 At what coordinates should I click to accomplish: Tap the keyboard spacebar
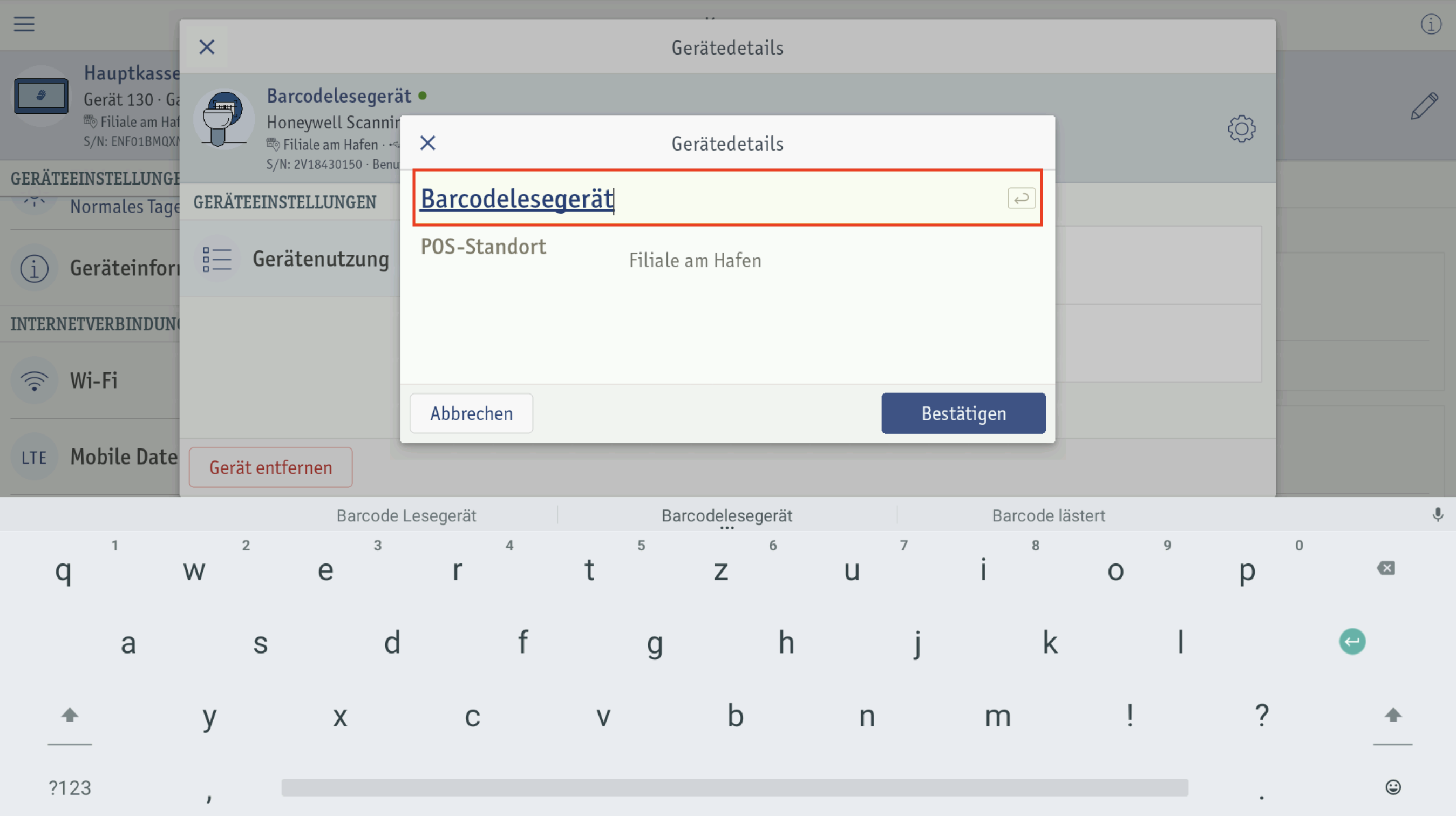[x=735, y=787]
